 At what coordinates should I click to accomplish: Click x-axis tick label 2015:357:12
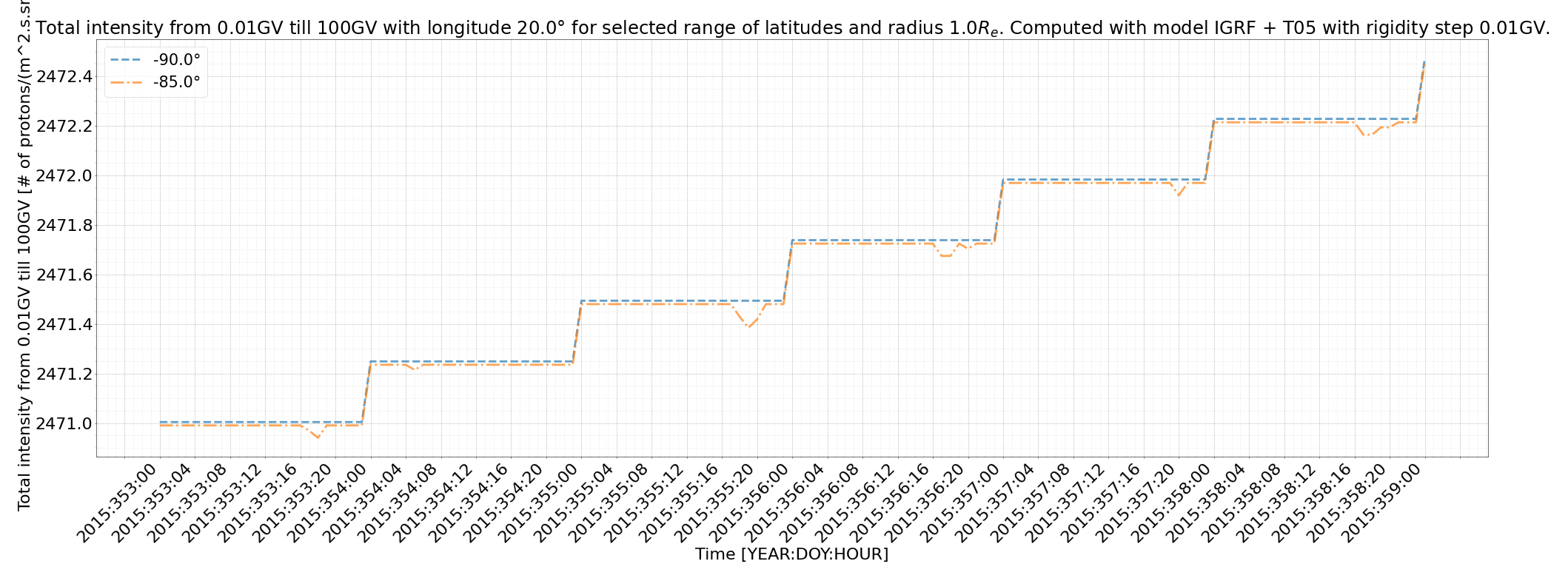tap(1067, 503)
